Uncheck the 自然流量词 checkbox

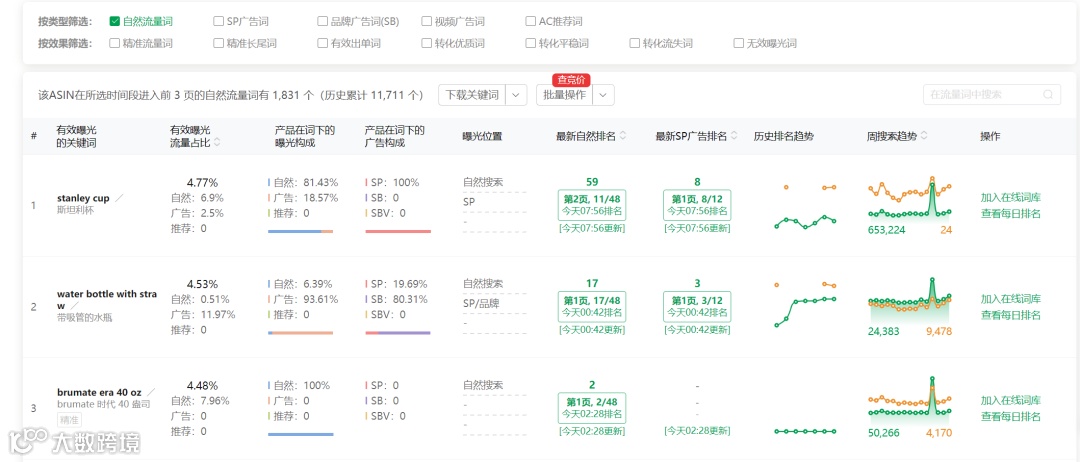click(115, 21)
